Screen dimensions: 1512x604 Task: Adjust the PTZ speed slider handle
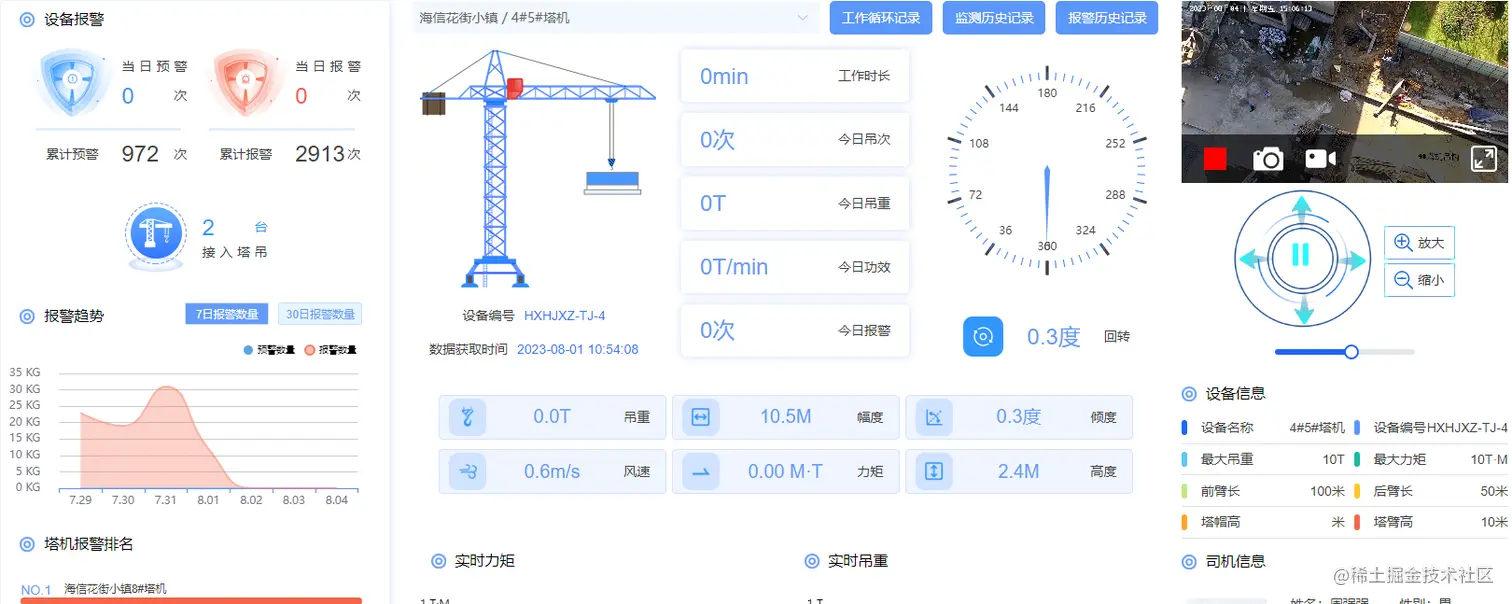pos(1351,352)
